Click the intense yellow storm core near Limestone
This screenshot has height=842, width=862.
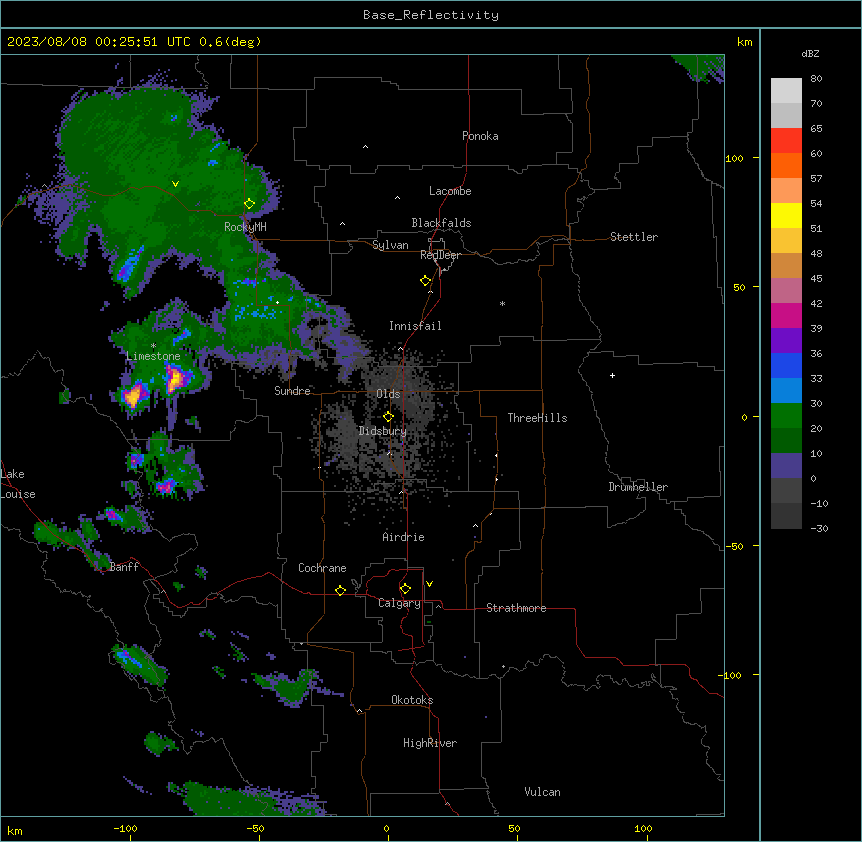click(176, 378)
